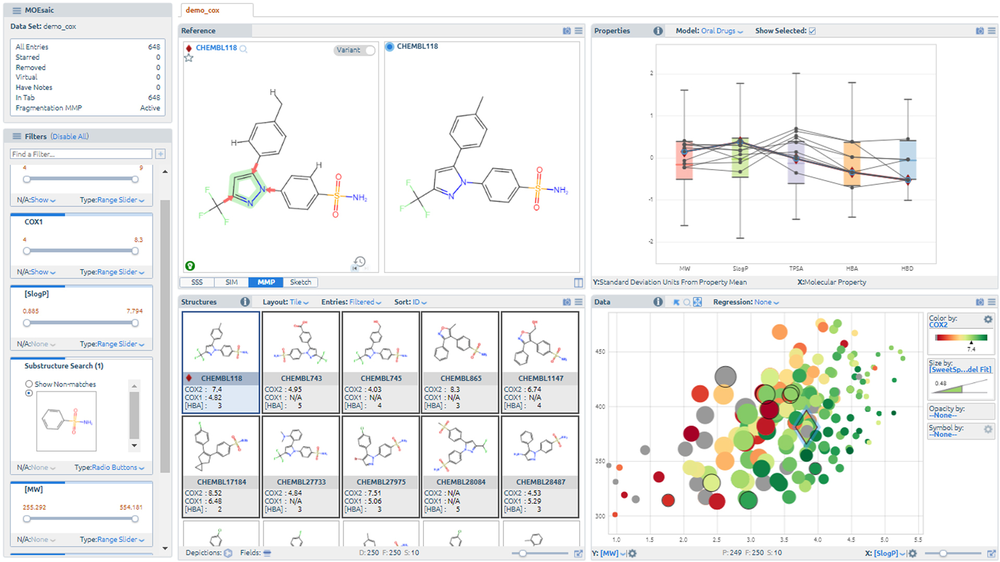Click the history clock icon in Reference
The image size is (1000, 562).
(359, 263)
